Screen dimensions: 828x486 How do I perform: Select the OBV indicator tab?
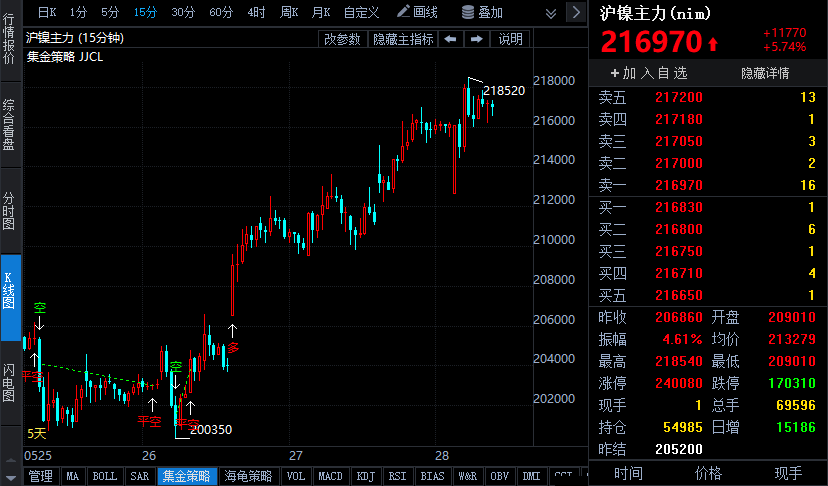[500, 476]
